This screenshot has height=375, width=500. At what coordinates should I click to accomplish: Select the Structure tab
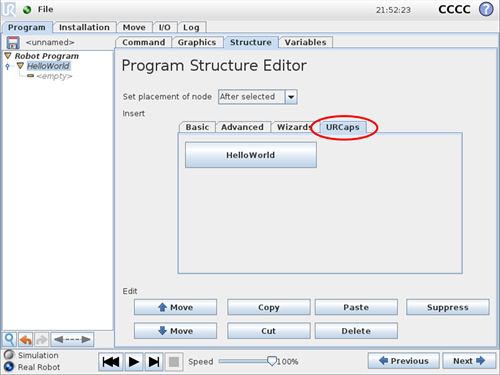tap(251, 43)
